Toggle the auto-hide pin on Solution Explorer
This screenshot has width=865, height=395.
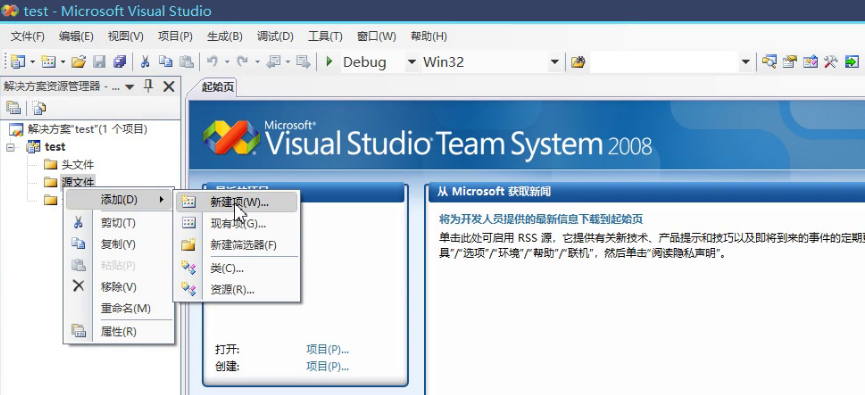148,86
